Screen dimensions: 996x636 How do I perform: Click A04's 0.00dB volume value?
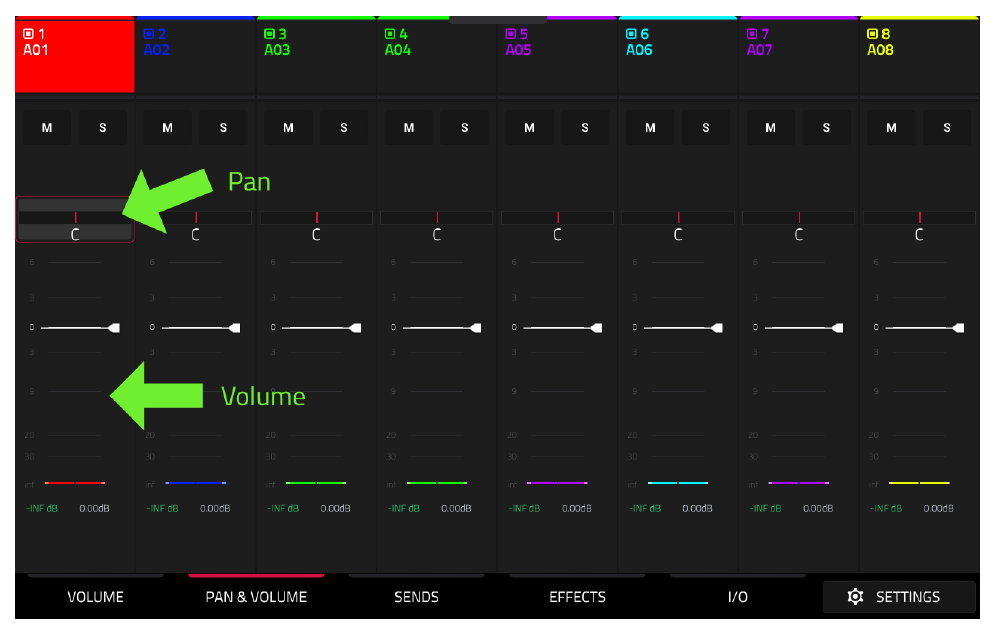pos(456,508)
